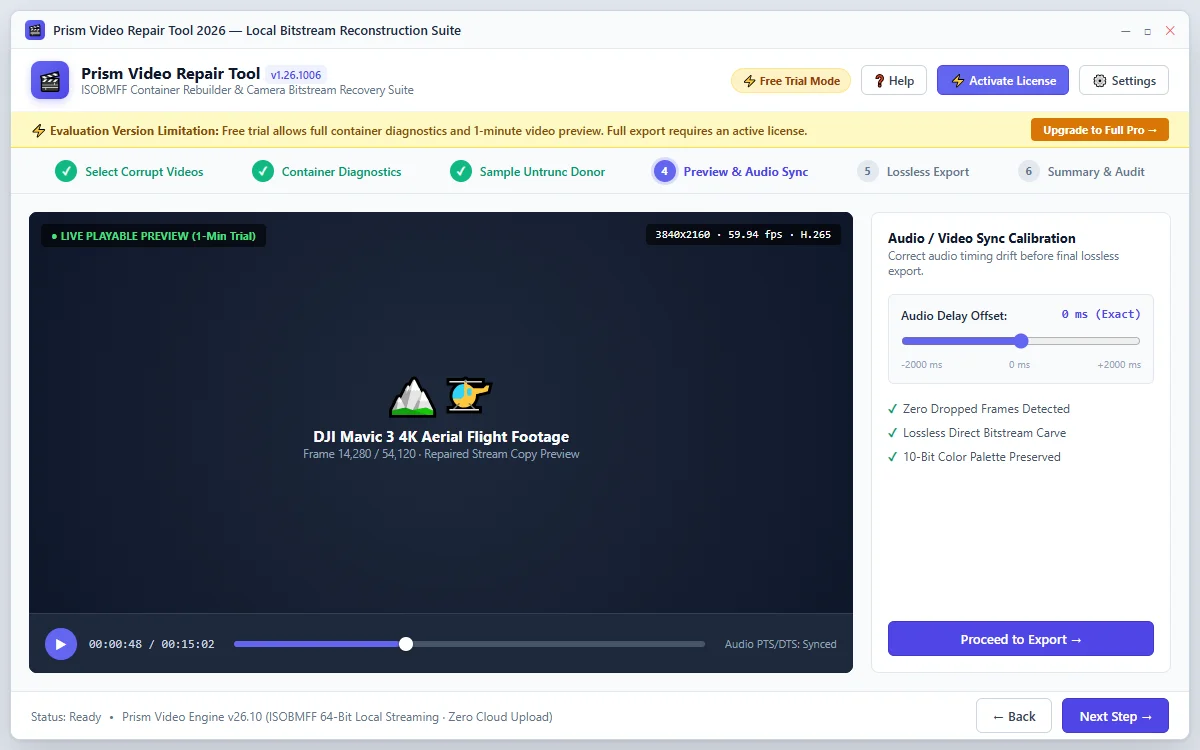
Task: Click the +2000 ms slider label
Action: 1119,365
